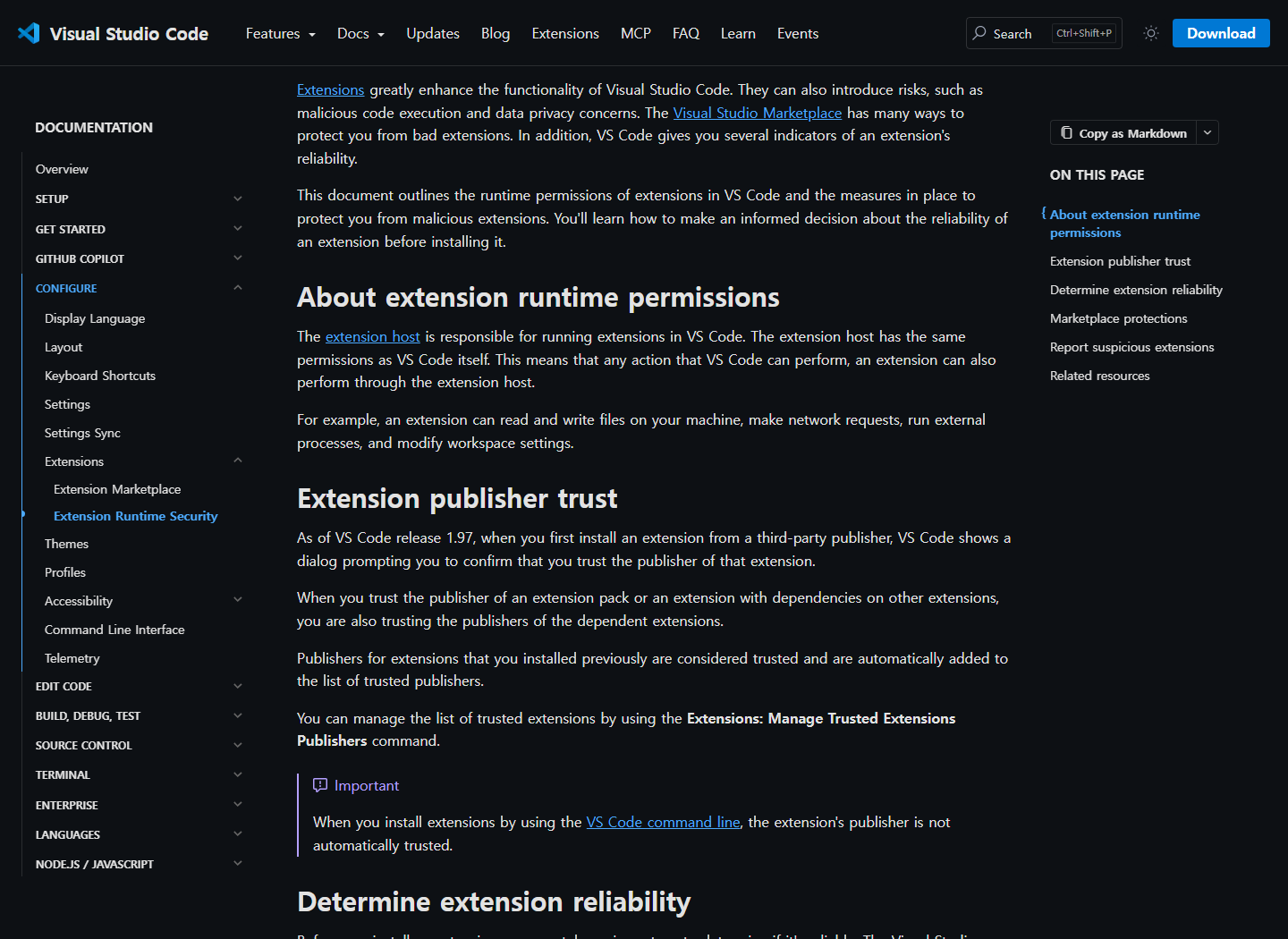Open the MCP nav item
The image size is (1288, 939).
636,33
